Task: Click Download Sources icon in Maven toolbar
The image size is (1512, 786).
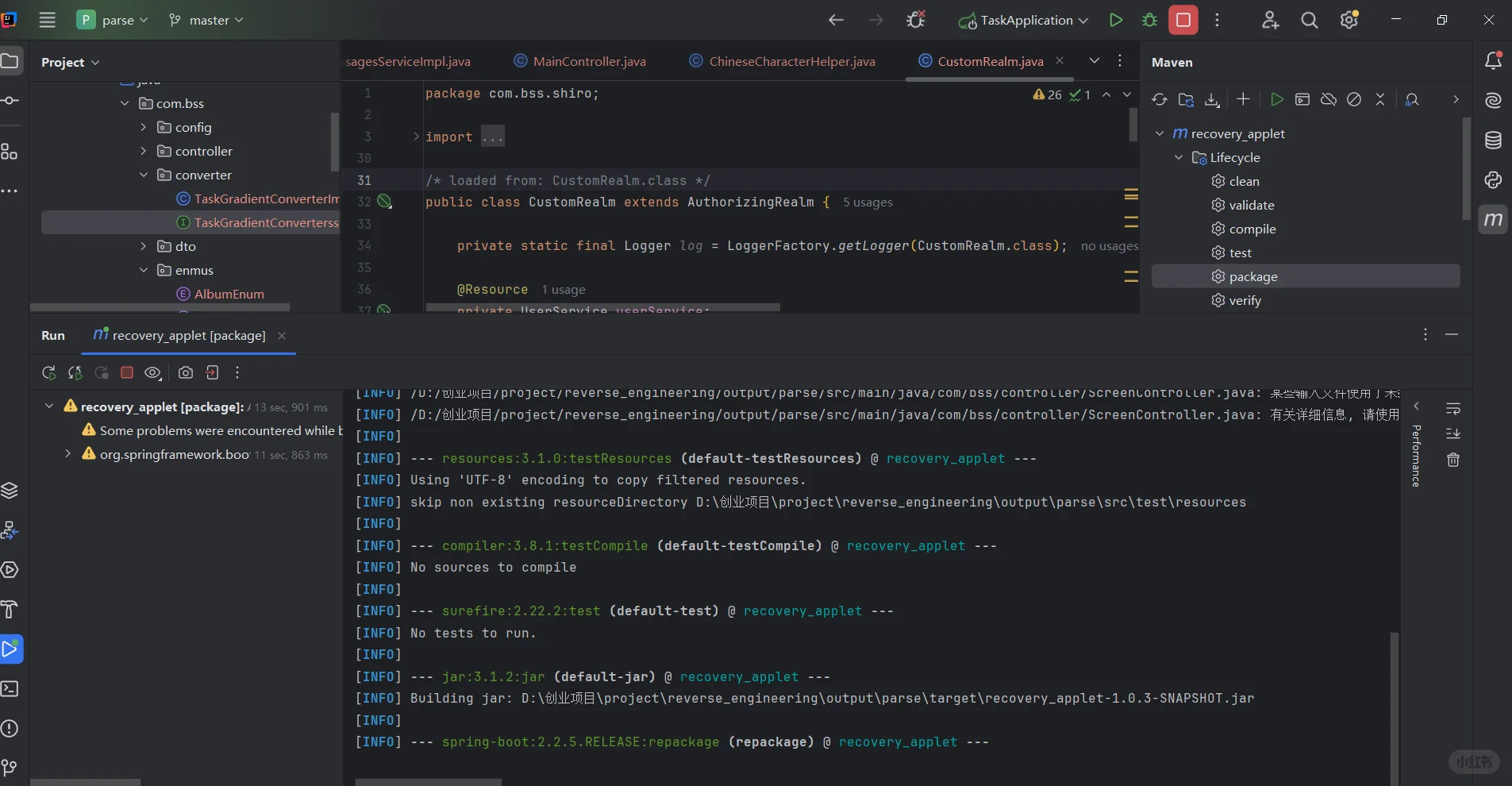Action: coord(1212,99)
